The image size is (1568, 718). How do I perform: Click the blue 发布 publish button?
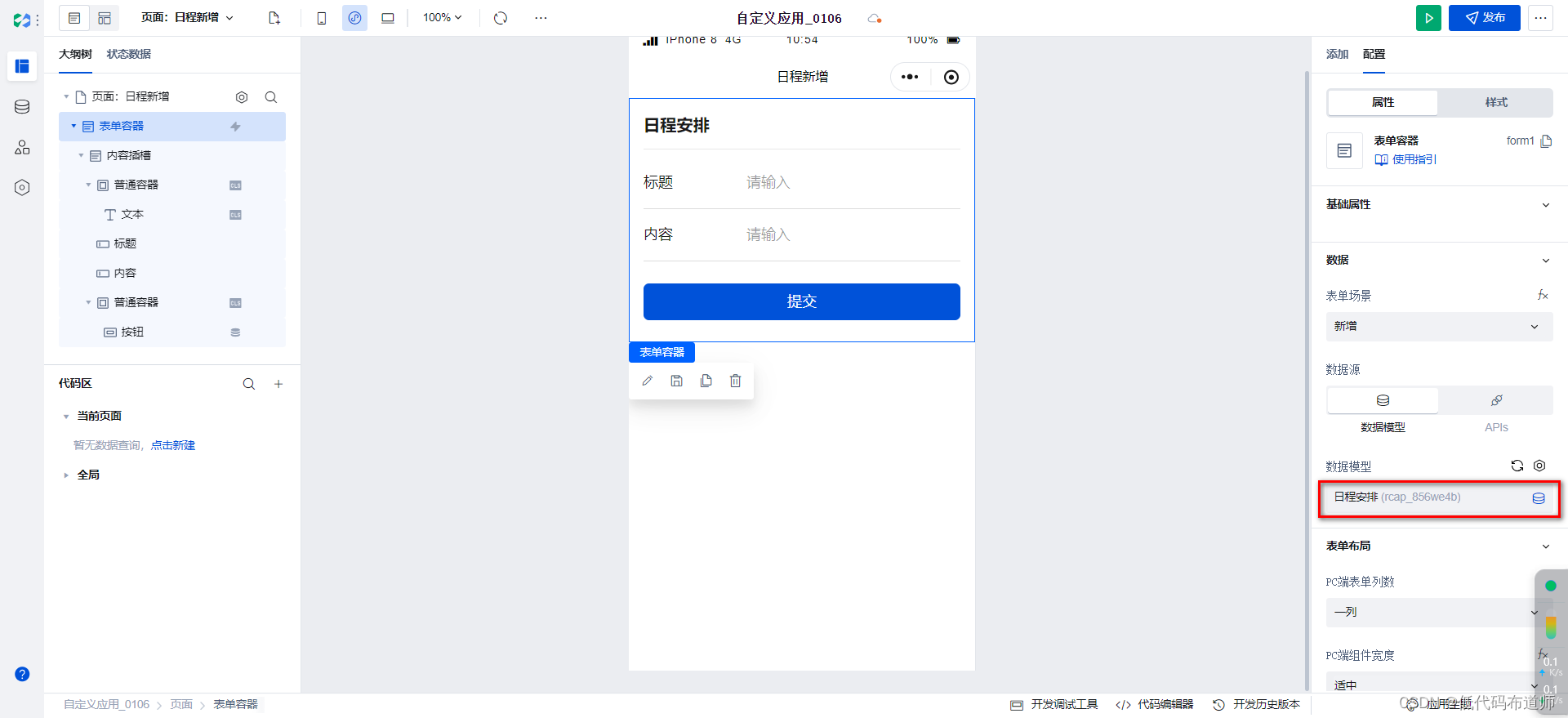pyautogui.click(x=1485, y=18)
